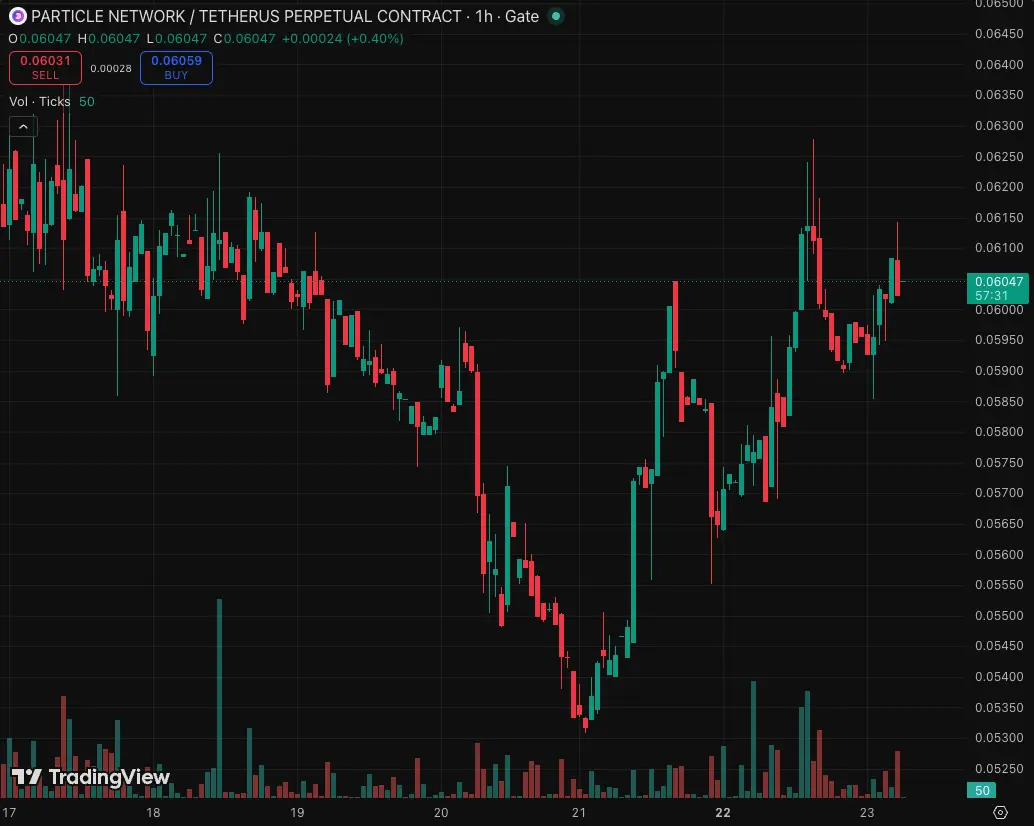Click date label 20 on time axis
Screen dimensions: 1034x826
point(441,813)
